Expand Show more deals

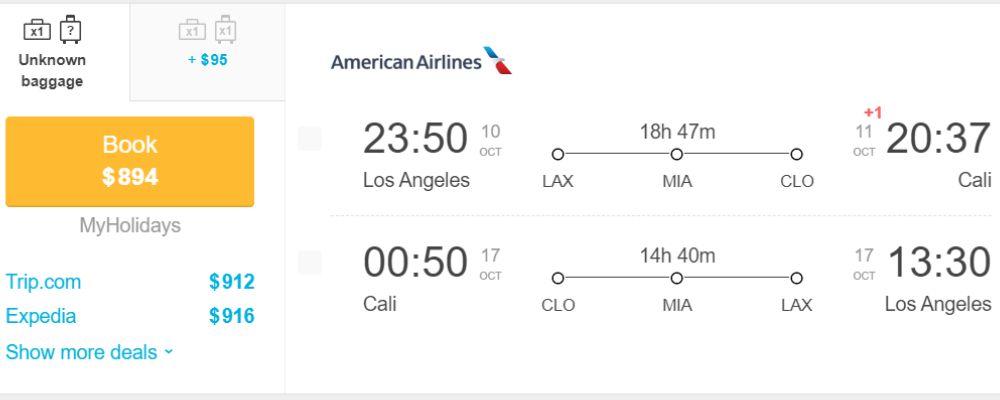click(x=89, y=352)
